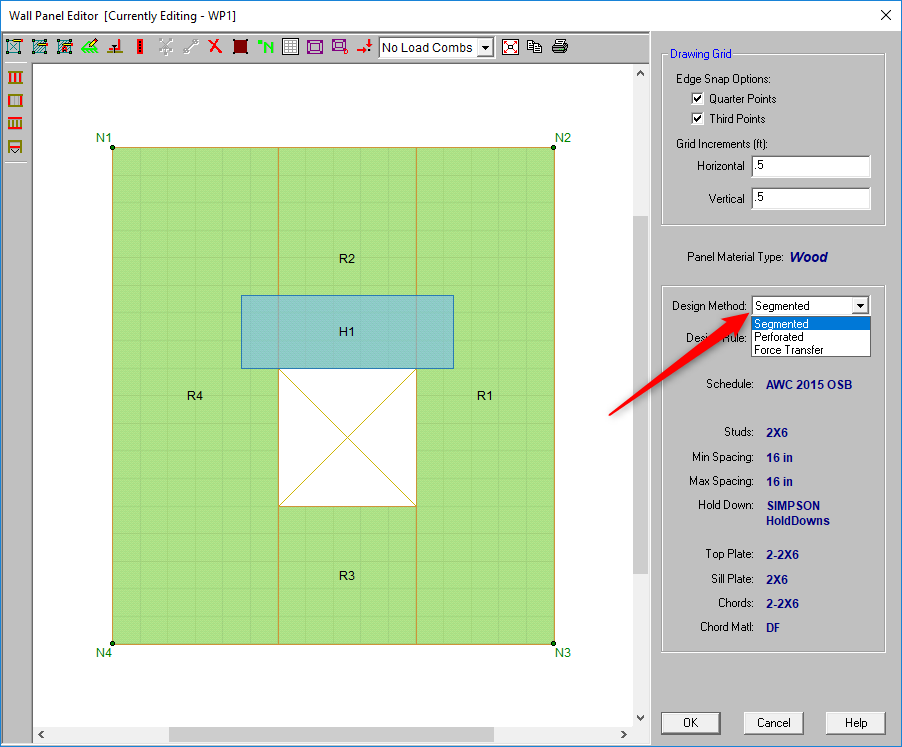Select region R4 in the wall panel
The height and width of the screenshot is (747, 902).
click(195, 396)
